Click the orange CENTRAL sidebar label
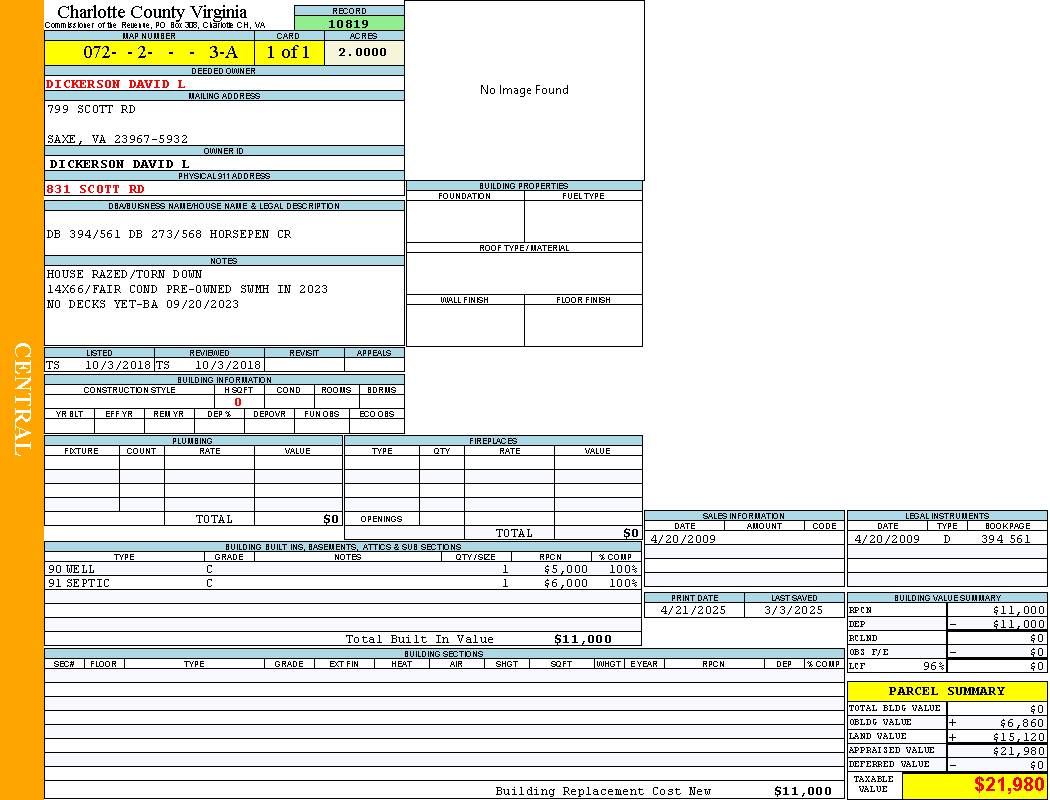The width and height of the screenshot is (1050, 800). tap(22, 400)
